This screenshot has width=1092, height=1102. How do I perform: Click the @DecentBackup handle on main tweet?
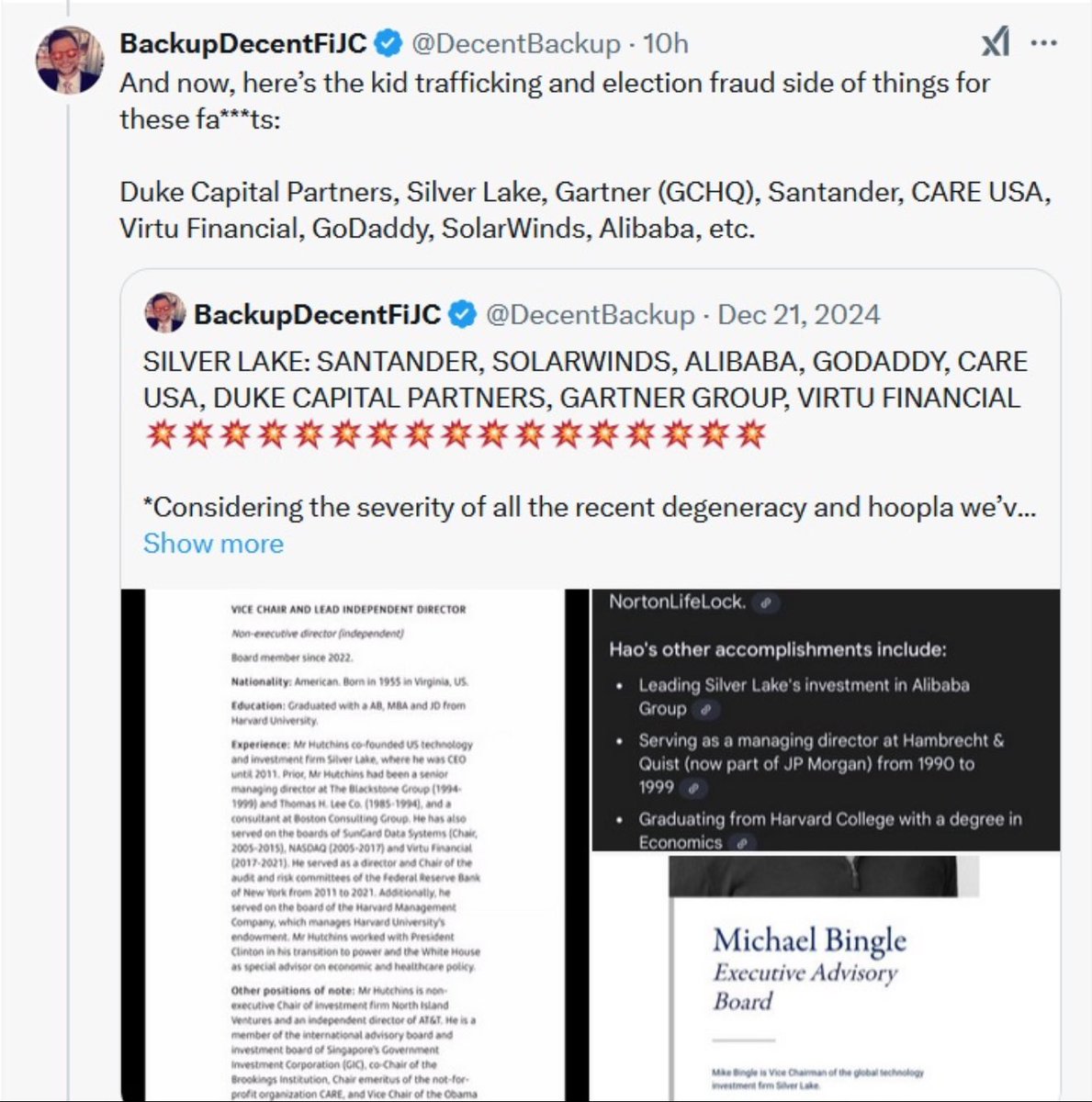[515, 43]
